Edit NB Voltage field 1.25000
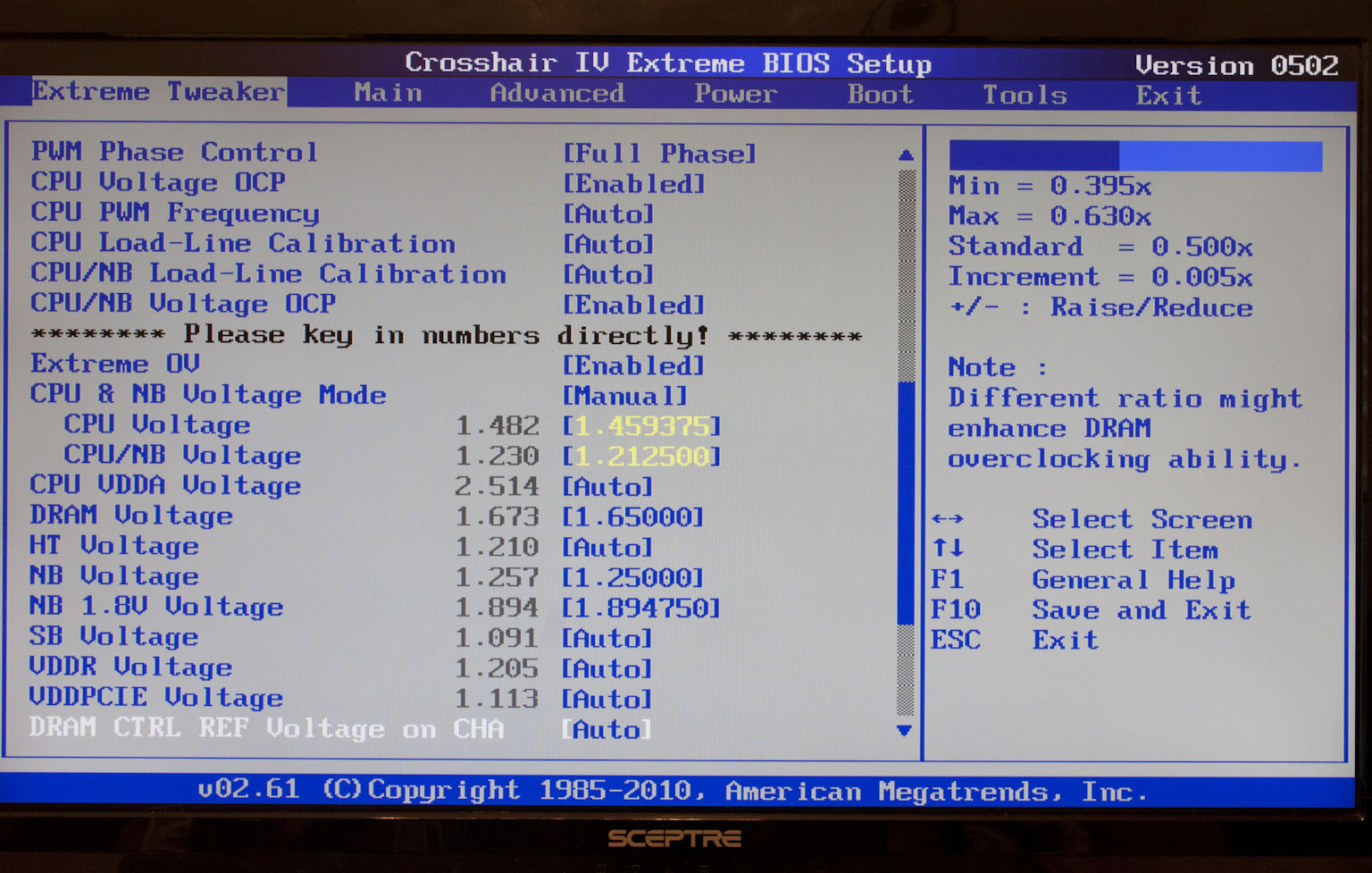Image resolution: width=1372 pixels, height=873 pixels. [633, 578]
